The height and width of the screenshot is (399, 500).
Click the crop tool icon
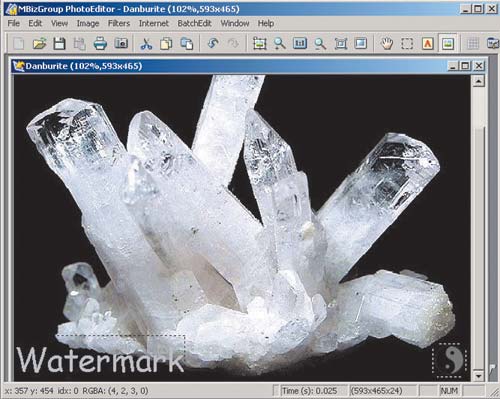click(x=259, y=43)
